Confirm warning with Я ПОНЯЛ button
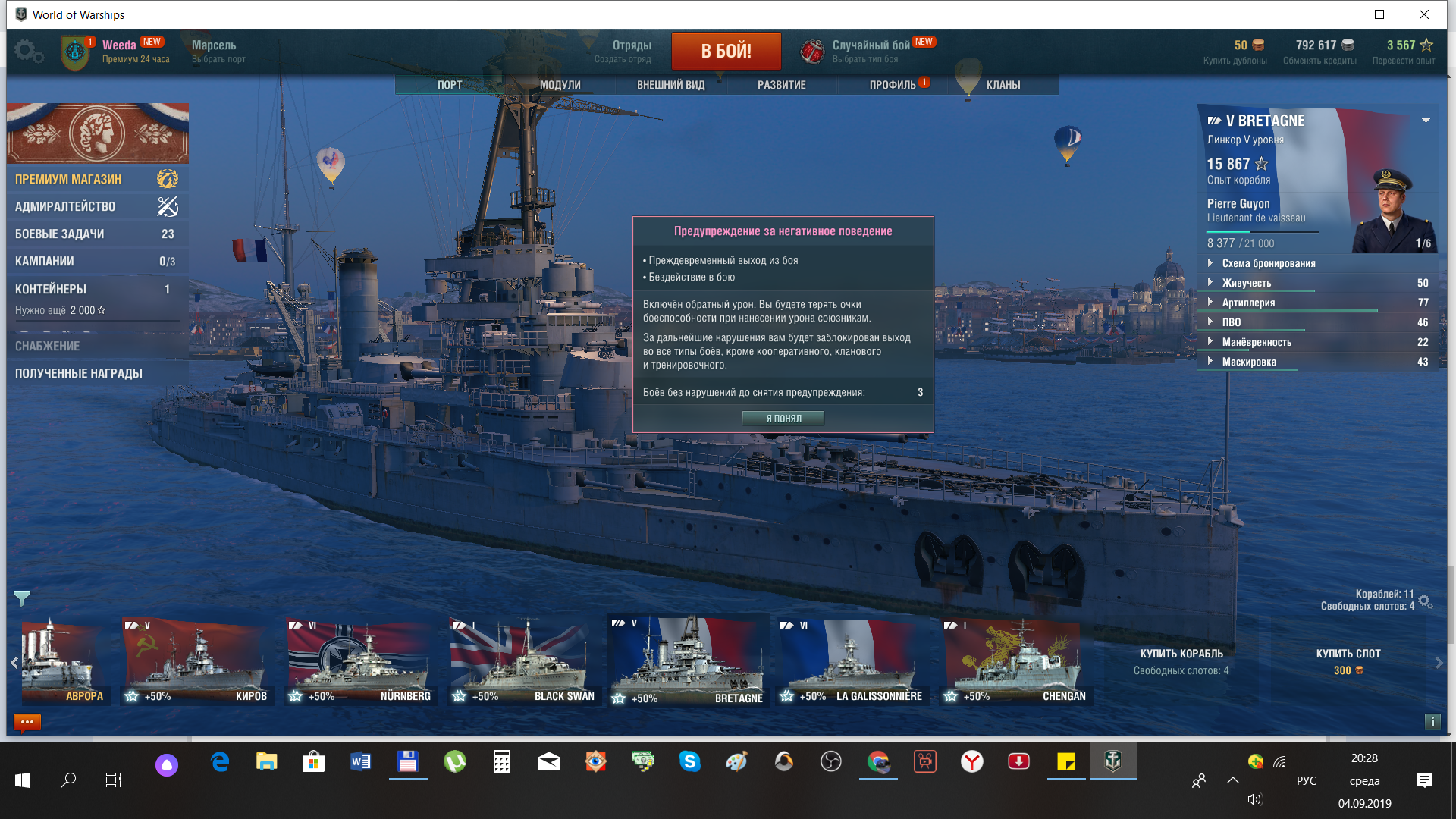This screenshot has height=819, width=1456. coord(783,418)
